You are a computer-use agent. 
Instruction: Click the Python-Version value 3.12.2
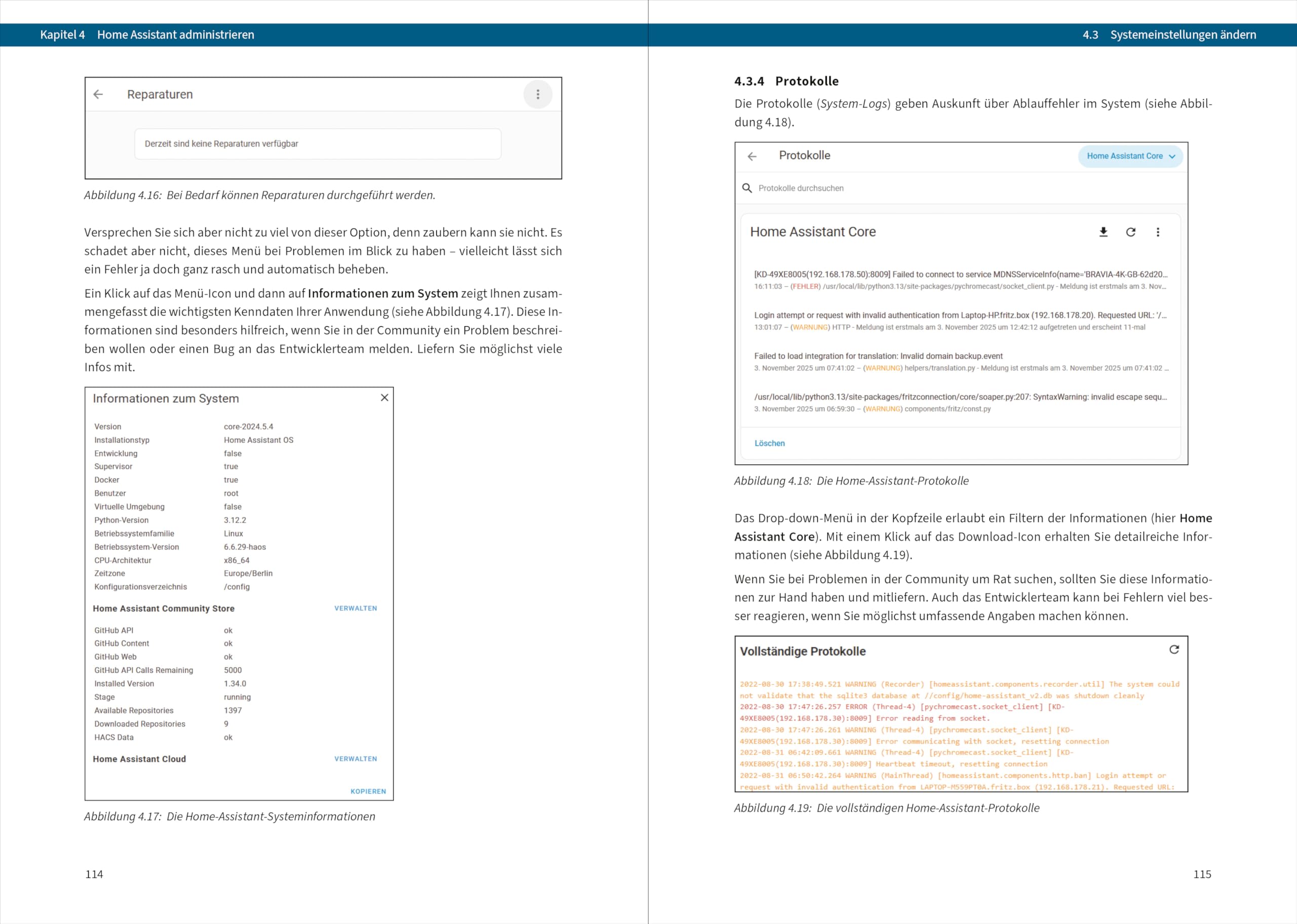click(235, 520)
